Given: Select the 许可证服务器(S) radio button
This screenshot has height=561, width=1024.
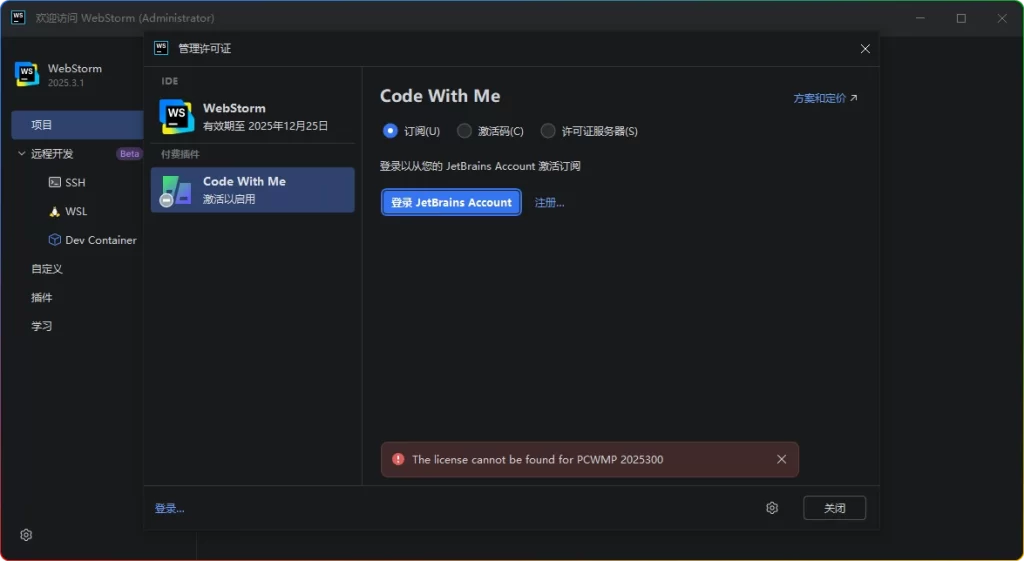Looking at the screenshot, I should pos(548,131).
